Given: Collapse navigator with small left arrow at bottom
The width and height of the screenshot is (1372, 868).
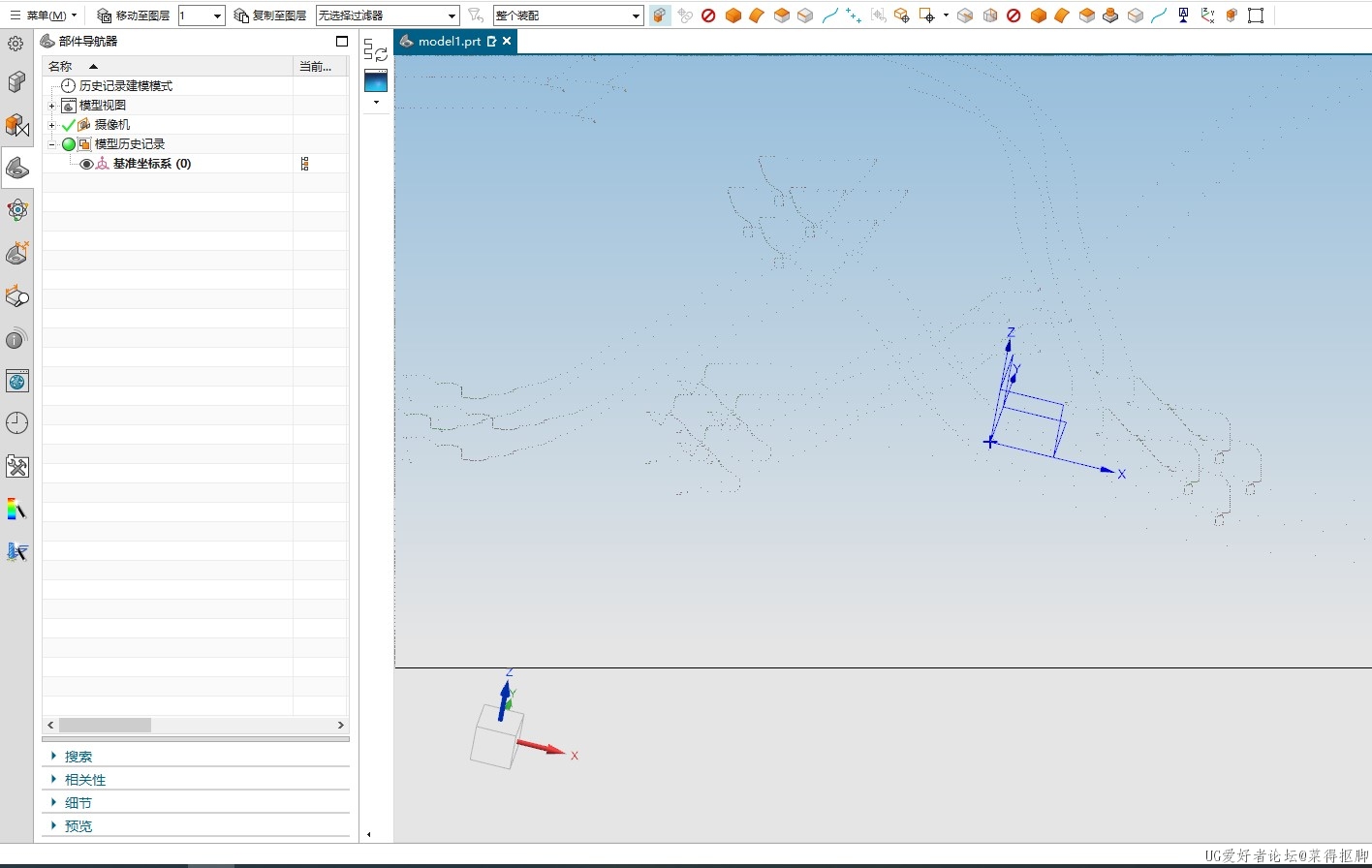Looking at the screenshot, I should coord(368,834).
